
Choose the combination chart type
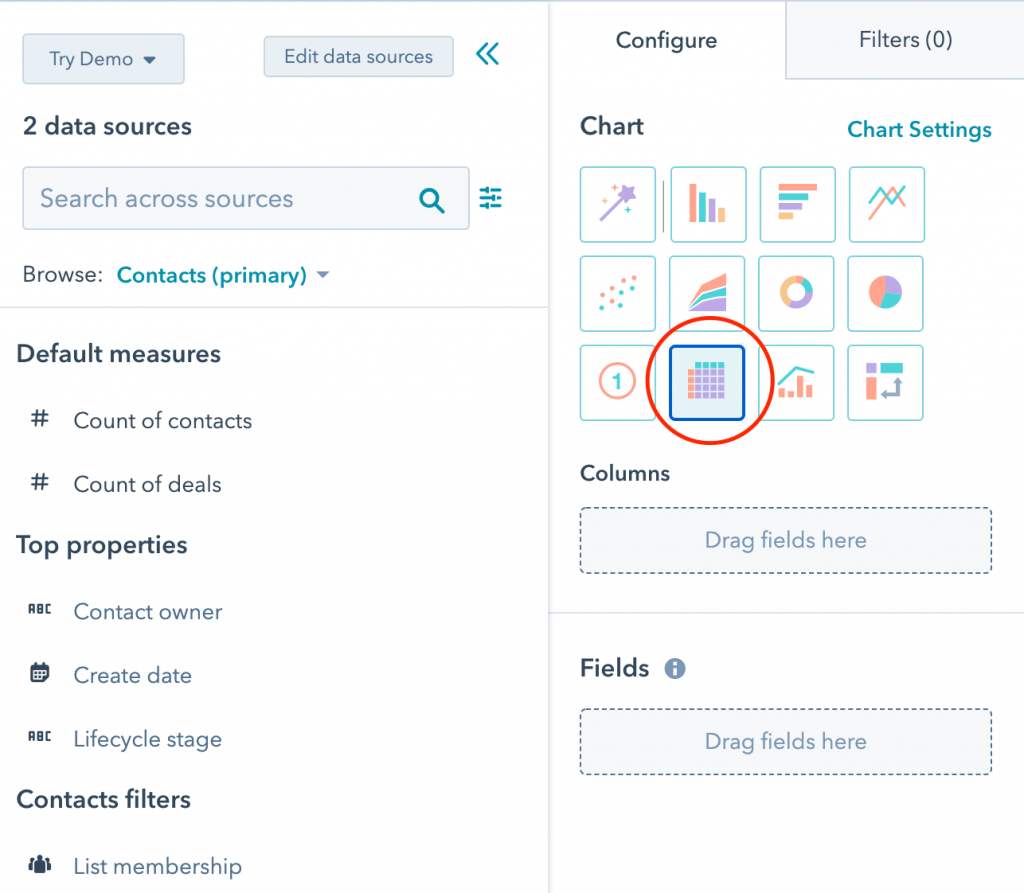pyautogui.click(x=796, y=382)
